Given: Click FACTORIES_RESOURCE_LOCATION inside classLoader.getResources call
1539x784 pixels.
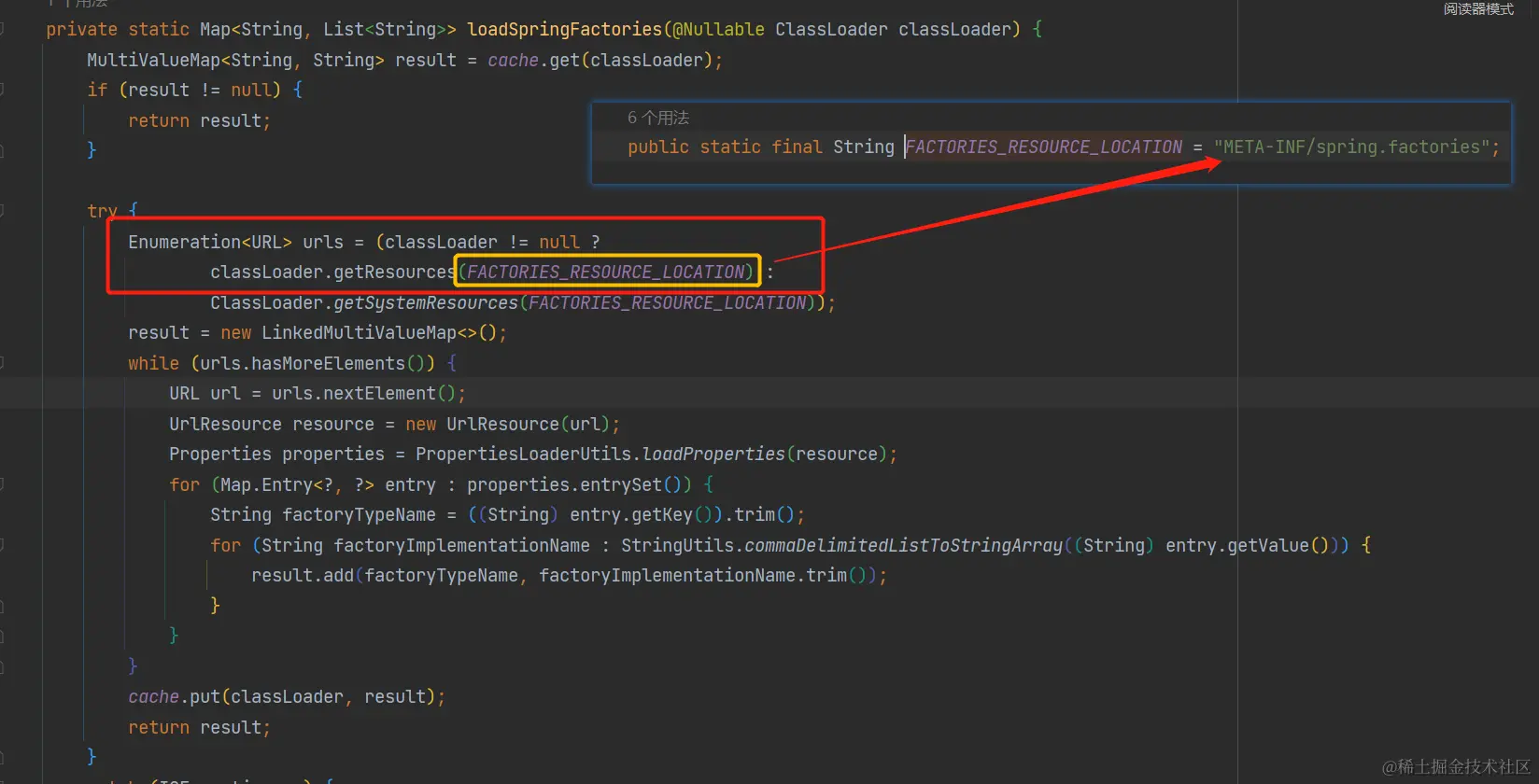Looking at the screenshot, I should click(x=607, y=273).
